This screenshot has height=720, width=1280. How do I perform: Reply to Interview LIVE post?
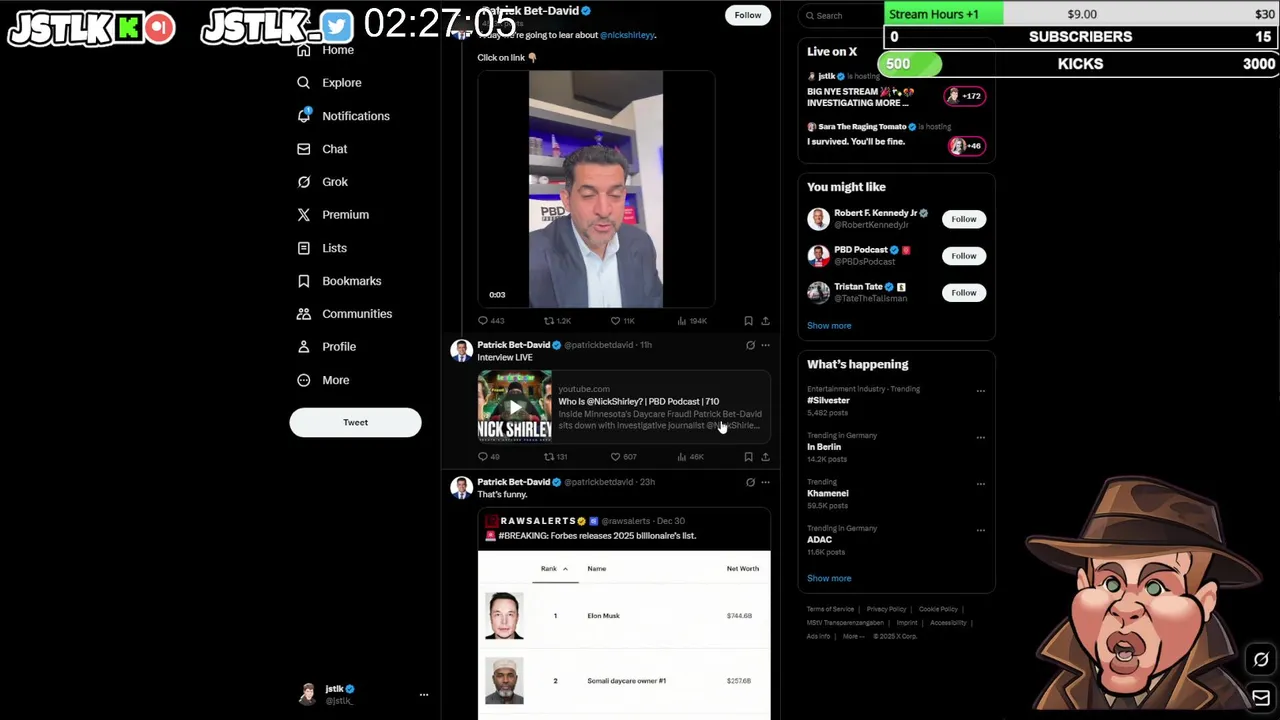click(x=489, y=457)
